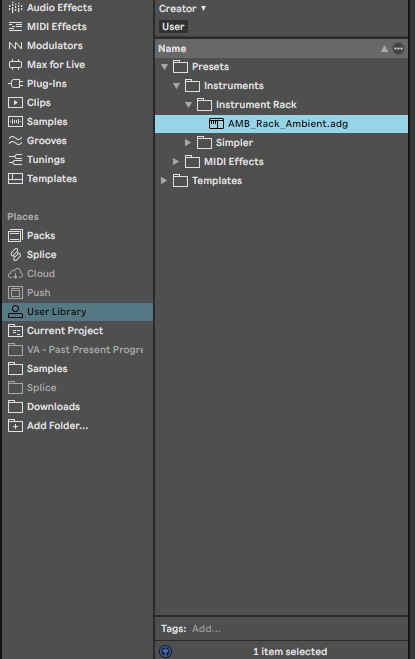Open VA - Past Present Progre folder
This screenshot has width=415, height=659.
[85, 350]
